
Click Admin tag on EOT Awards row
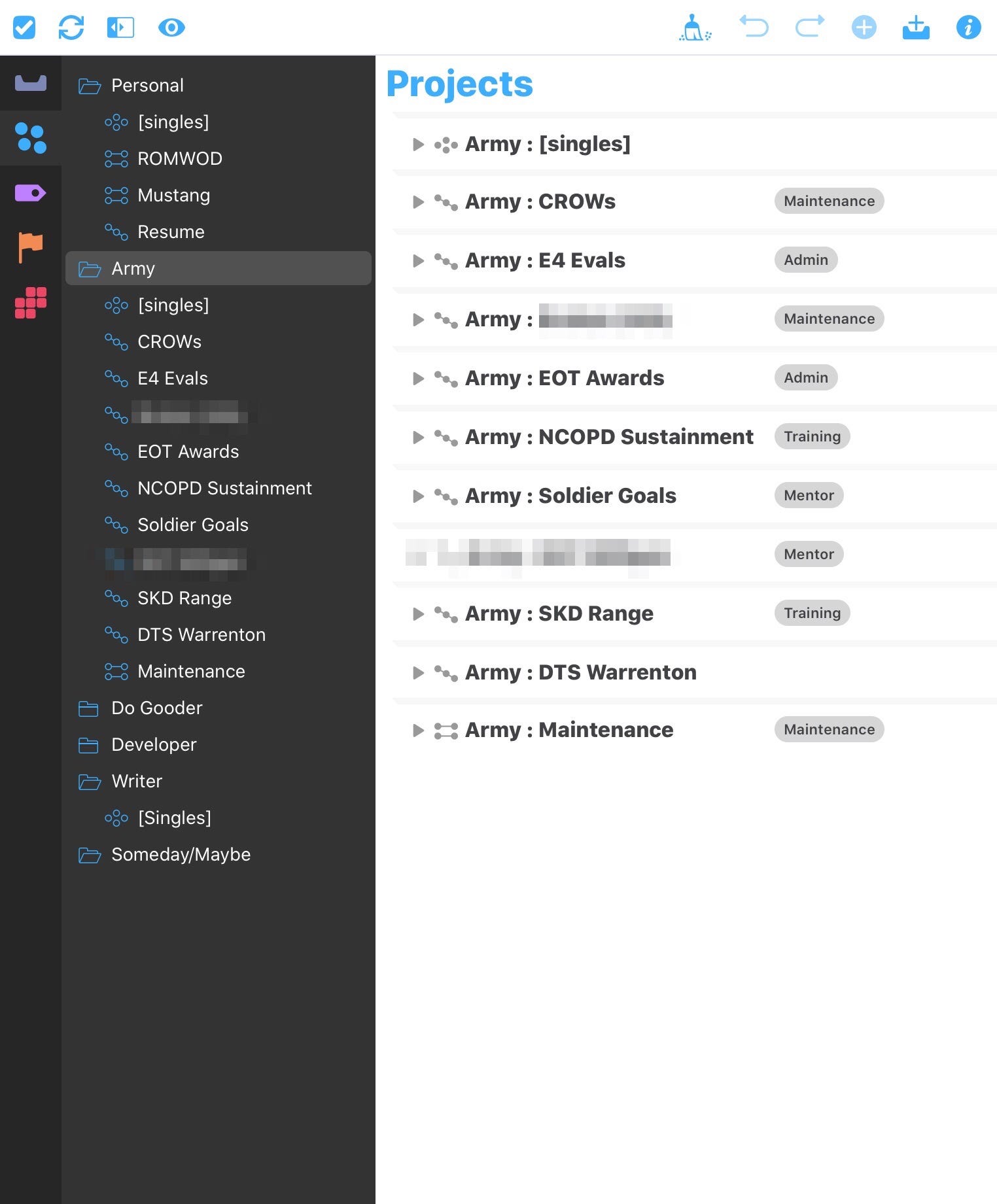806,377
